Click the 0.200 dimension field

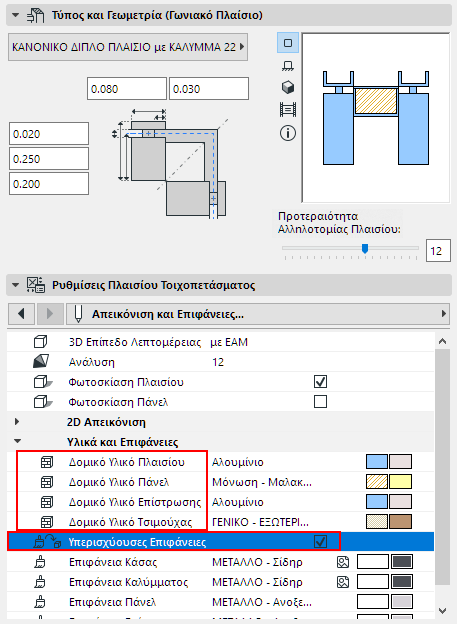(49, 184)
